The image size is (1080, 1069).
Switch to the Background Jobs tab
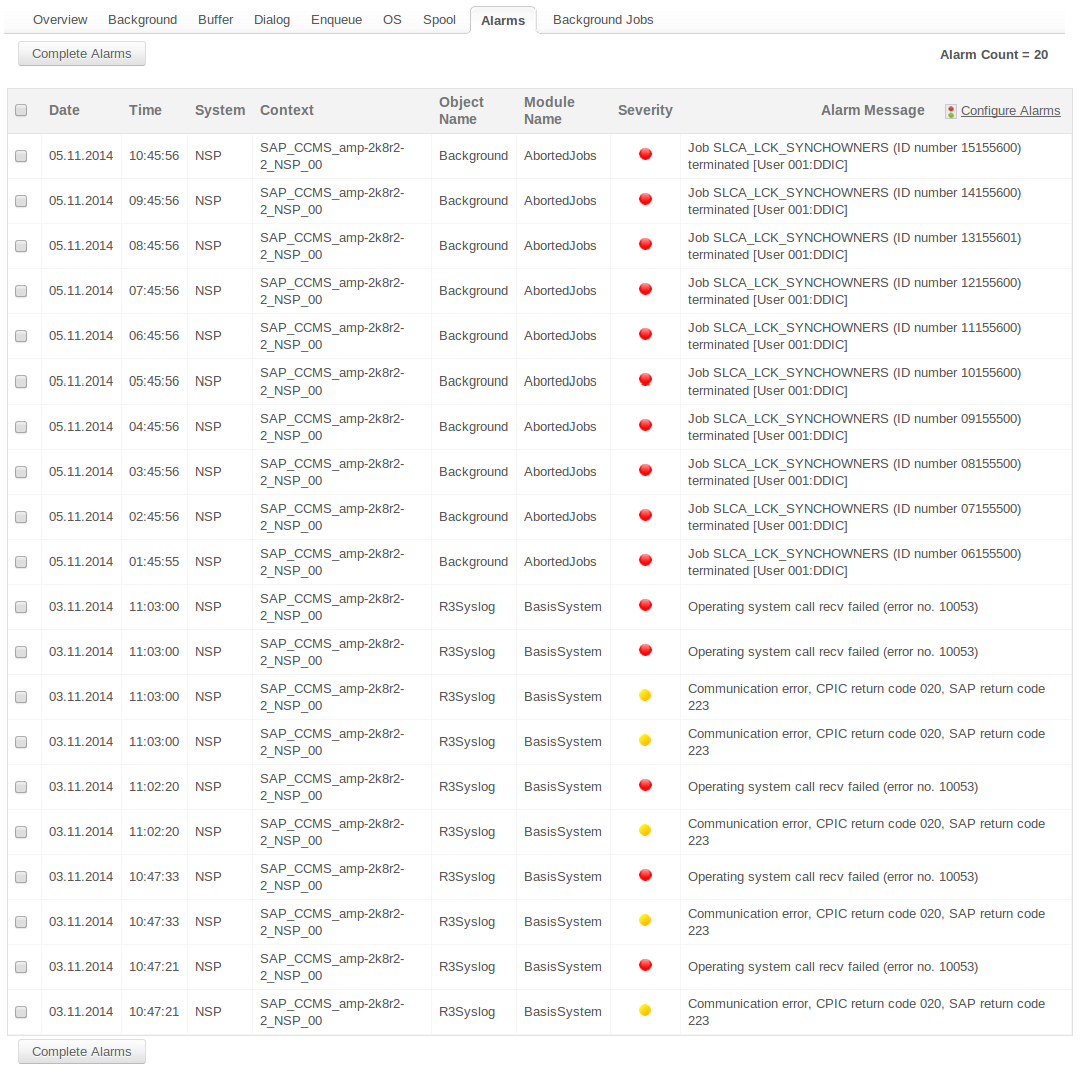603,20
